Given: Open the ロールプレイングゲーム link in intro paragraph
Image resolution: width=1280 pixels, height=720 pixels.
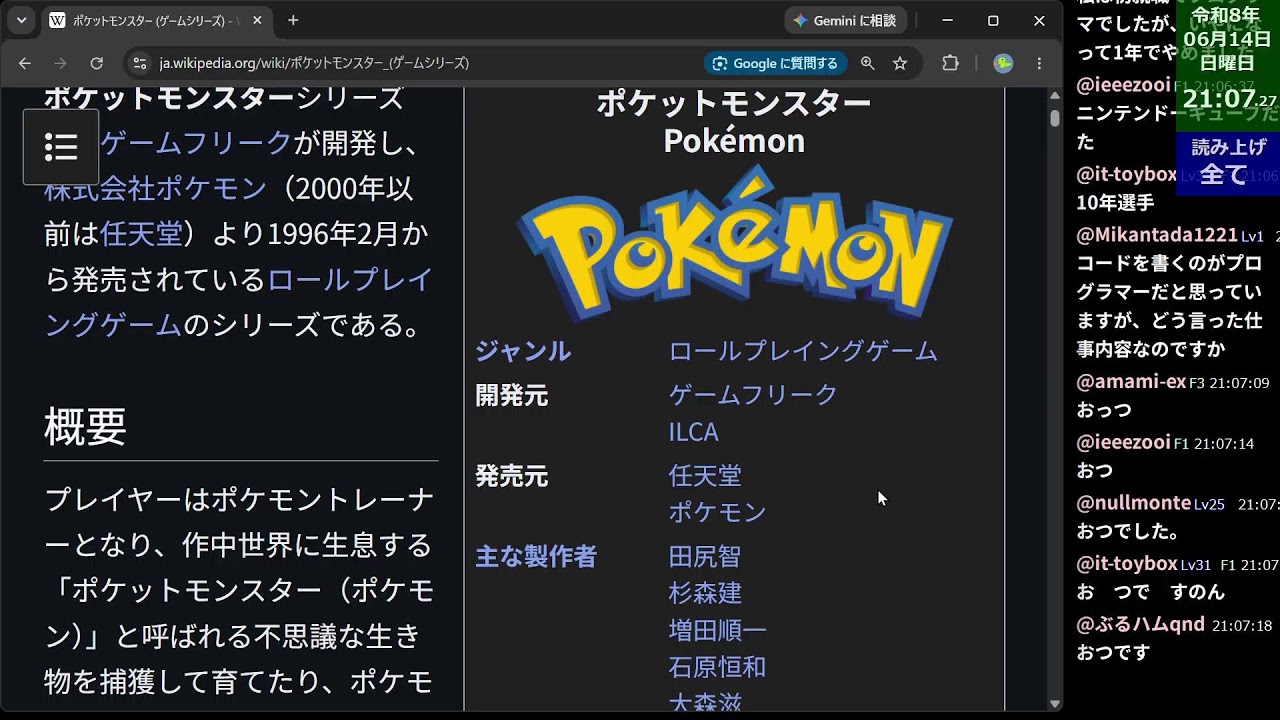Looking at the screenshot, I should tap(238, 302).
